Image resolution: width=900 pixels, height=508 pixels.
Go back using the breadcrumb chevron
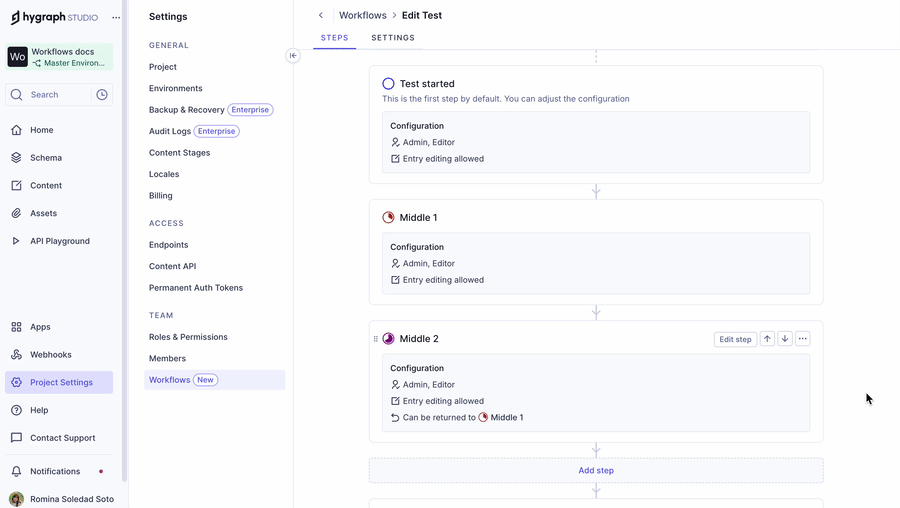tap(321, 16)
